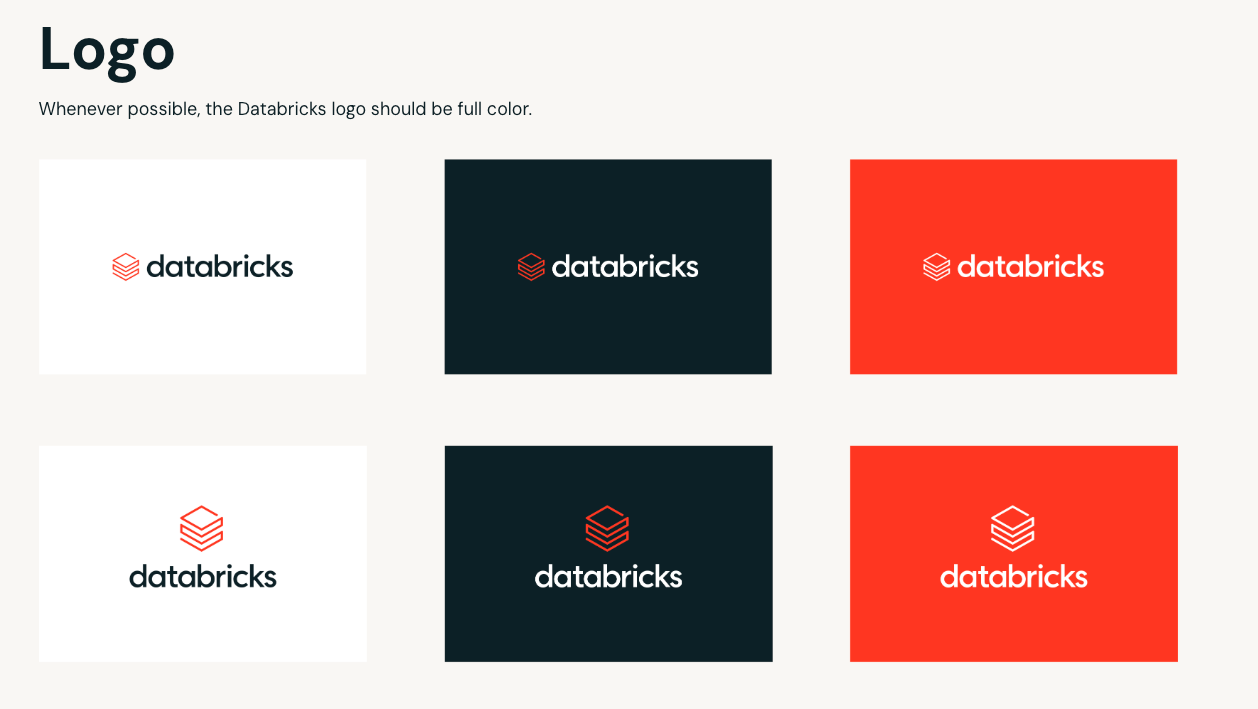Click the stacked Databricks logo on dark card
The image size is (1258, 709).
pyautogui.click(x=608, y=547)
